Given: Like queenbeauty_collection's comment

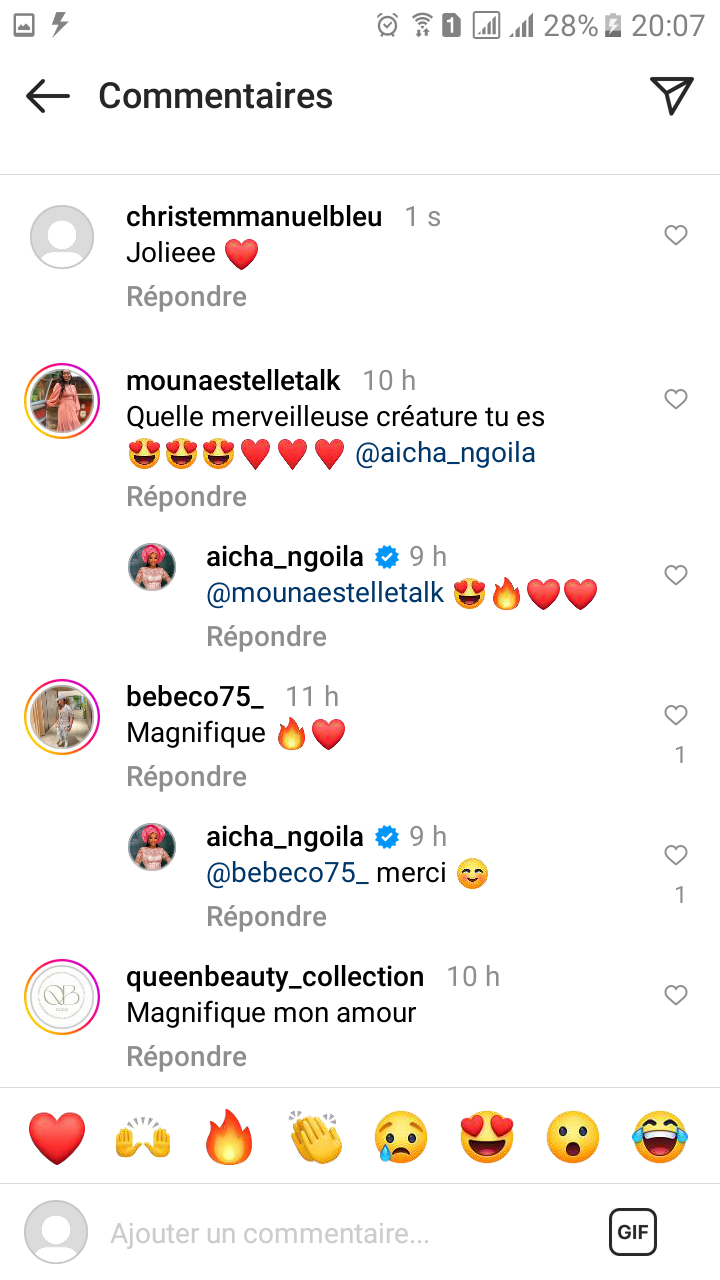Looking at the screenshot, I should coord(676,995).
